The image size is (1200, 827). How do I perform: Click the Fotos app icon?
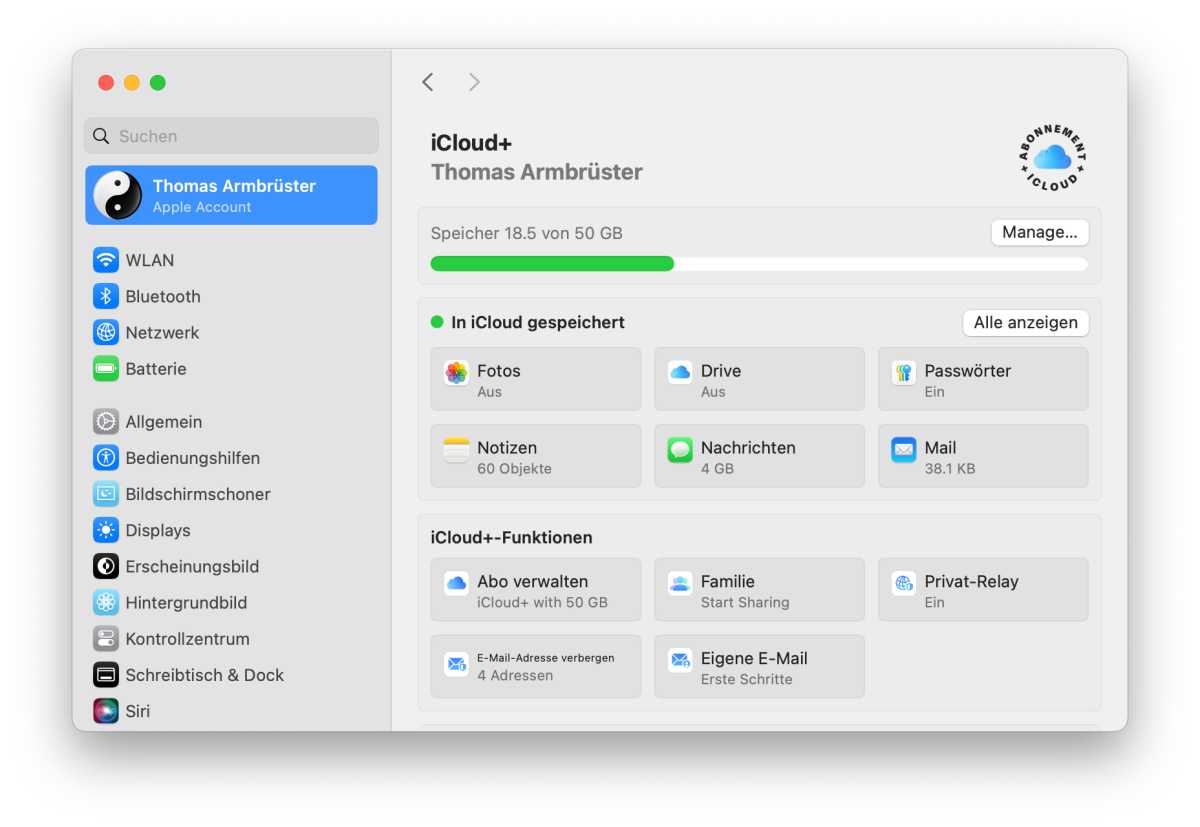pyautogui.click(x=456, y=373)
